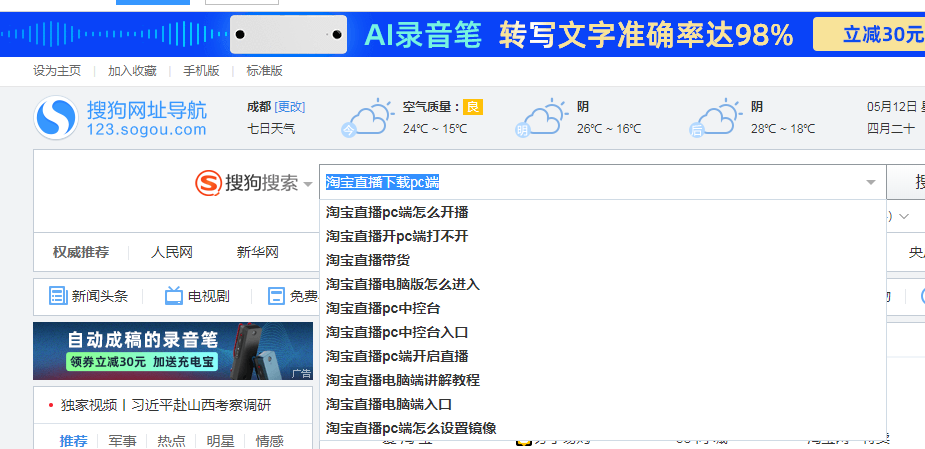The height and width of the screenshot is (449, 925).
Task: Pick suggestion 淘宝直播电脑端入口
Action: 602,404
